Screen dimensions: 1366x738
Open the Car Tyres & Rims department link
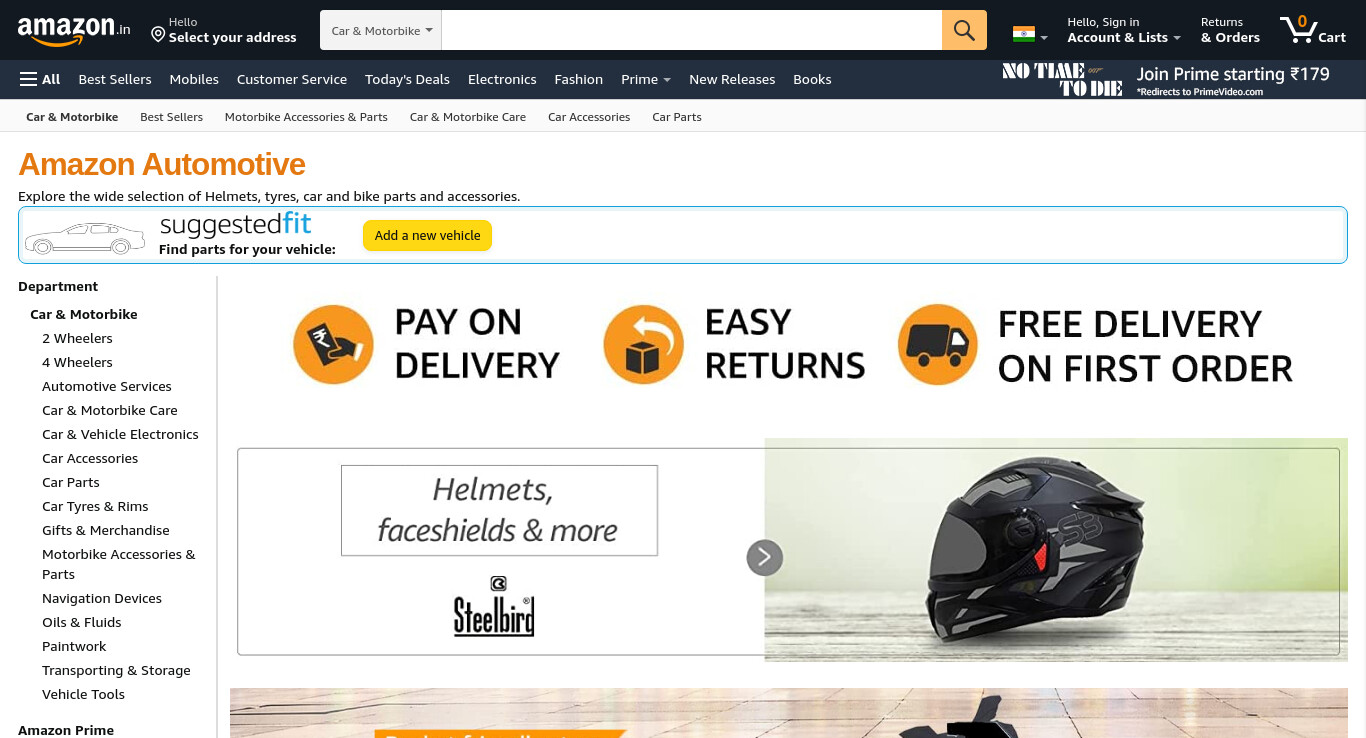pos(95,506)
